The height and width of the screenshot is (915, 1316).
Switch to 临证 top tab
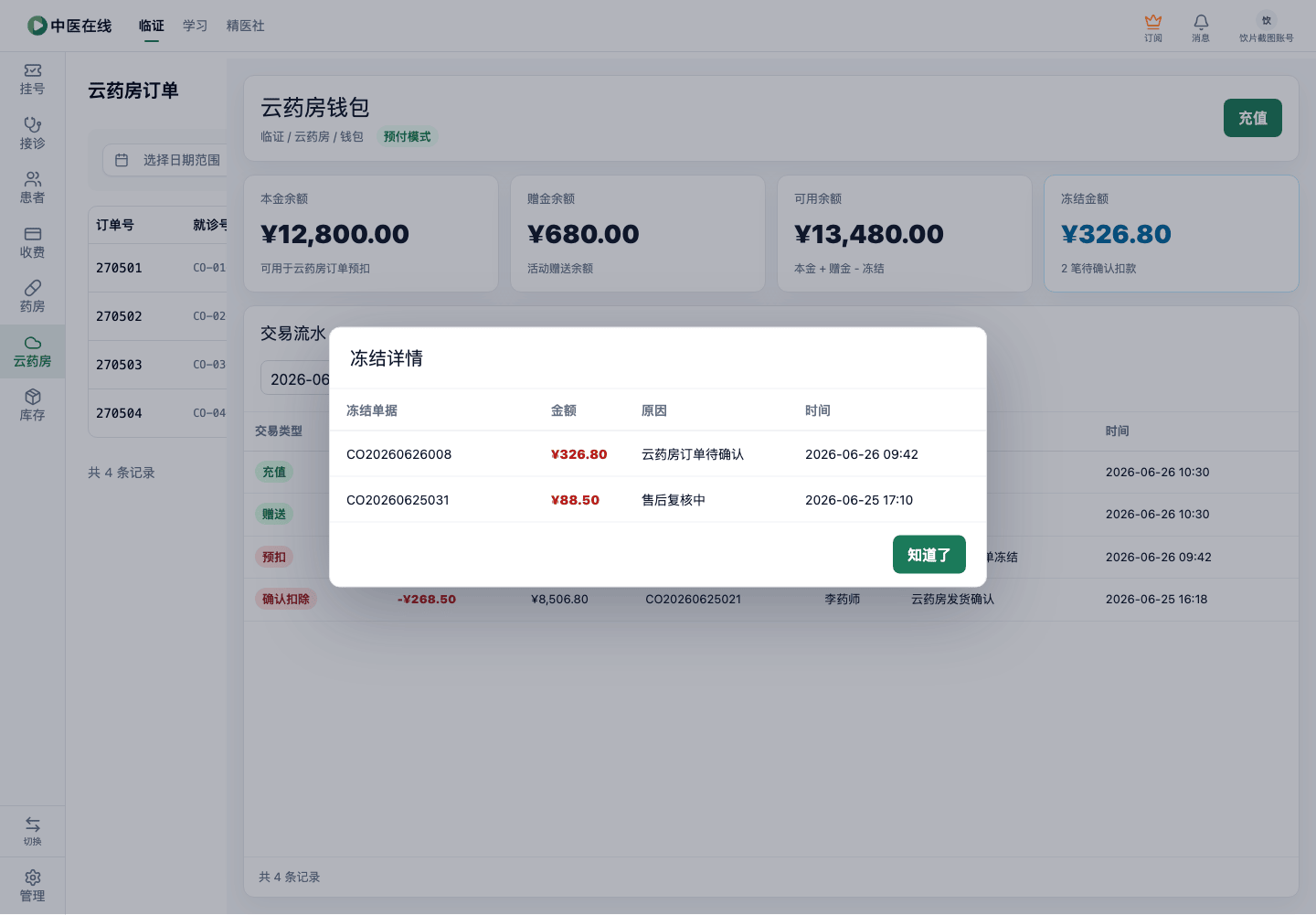pos(152,26)
